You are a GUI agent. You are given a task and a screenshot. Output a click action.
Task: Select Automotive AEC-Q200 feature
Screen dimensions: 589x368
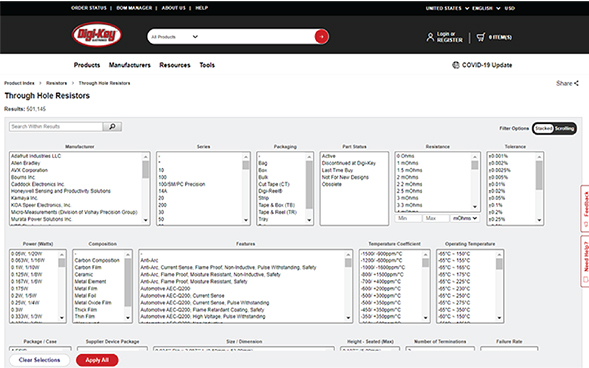(165, 289)
